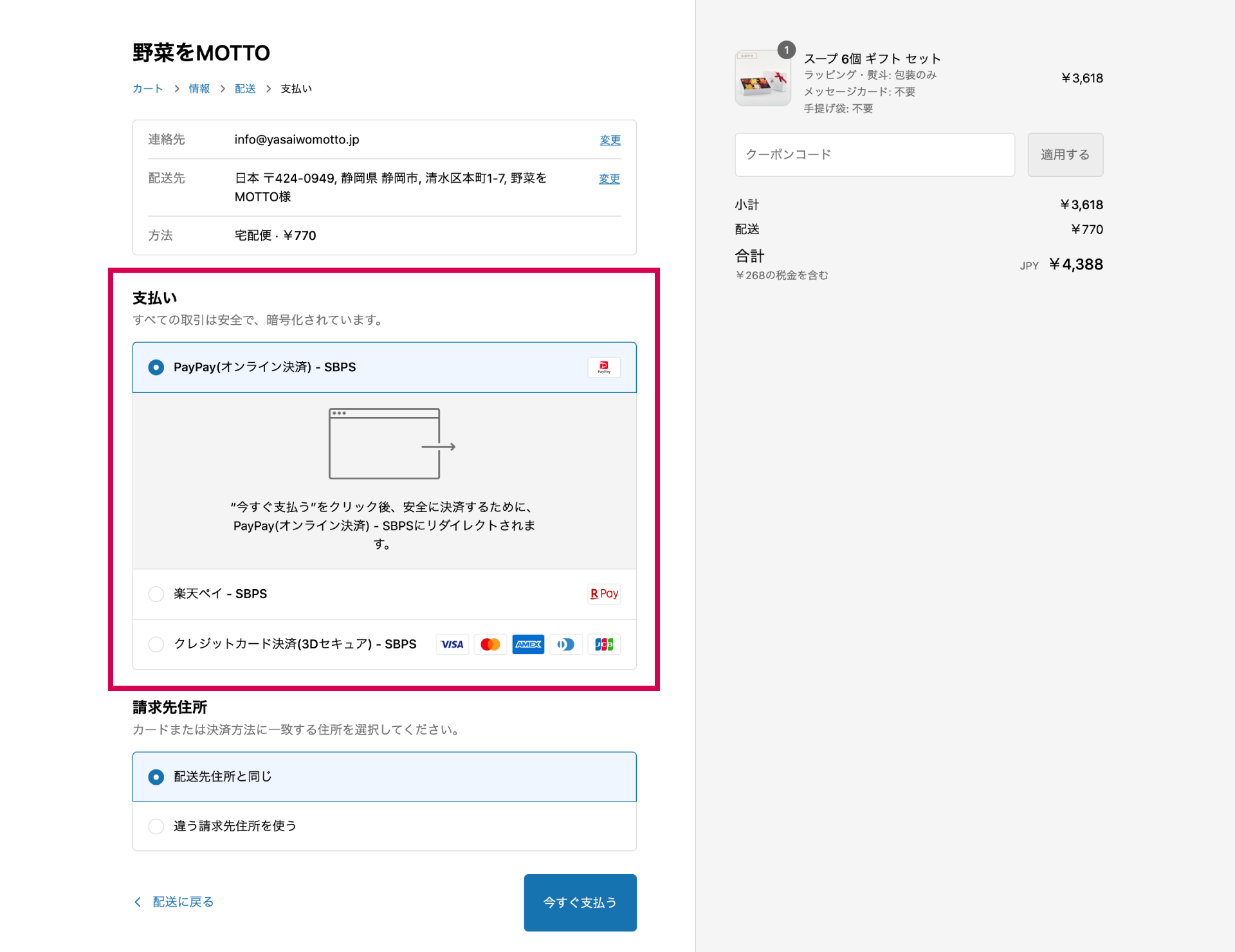This screenshot has height=952, width=1235.
Task: Choose クレジットカード決済(3Dセキュア) radio button
Action: pyautogui.click(x=156, y=644)
